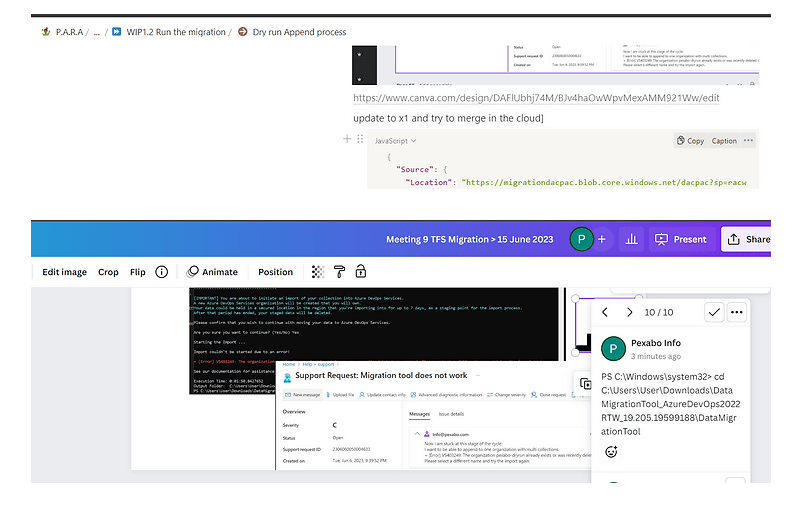Go to next comment arrow
This screenshot has width=796, height=527.
click(x=629, y=312)
